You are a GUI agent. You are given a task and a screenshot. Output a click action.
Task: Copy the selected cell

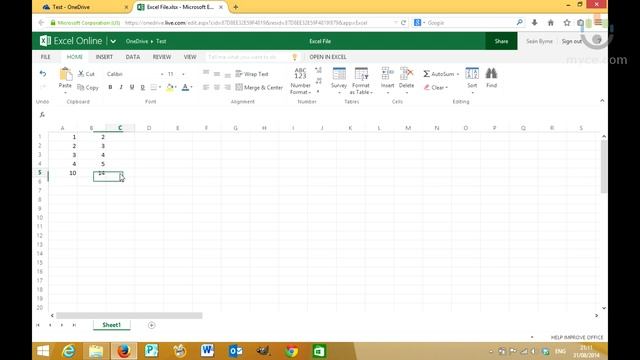click(x=88, y=87)
